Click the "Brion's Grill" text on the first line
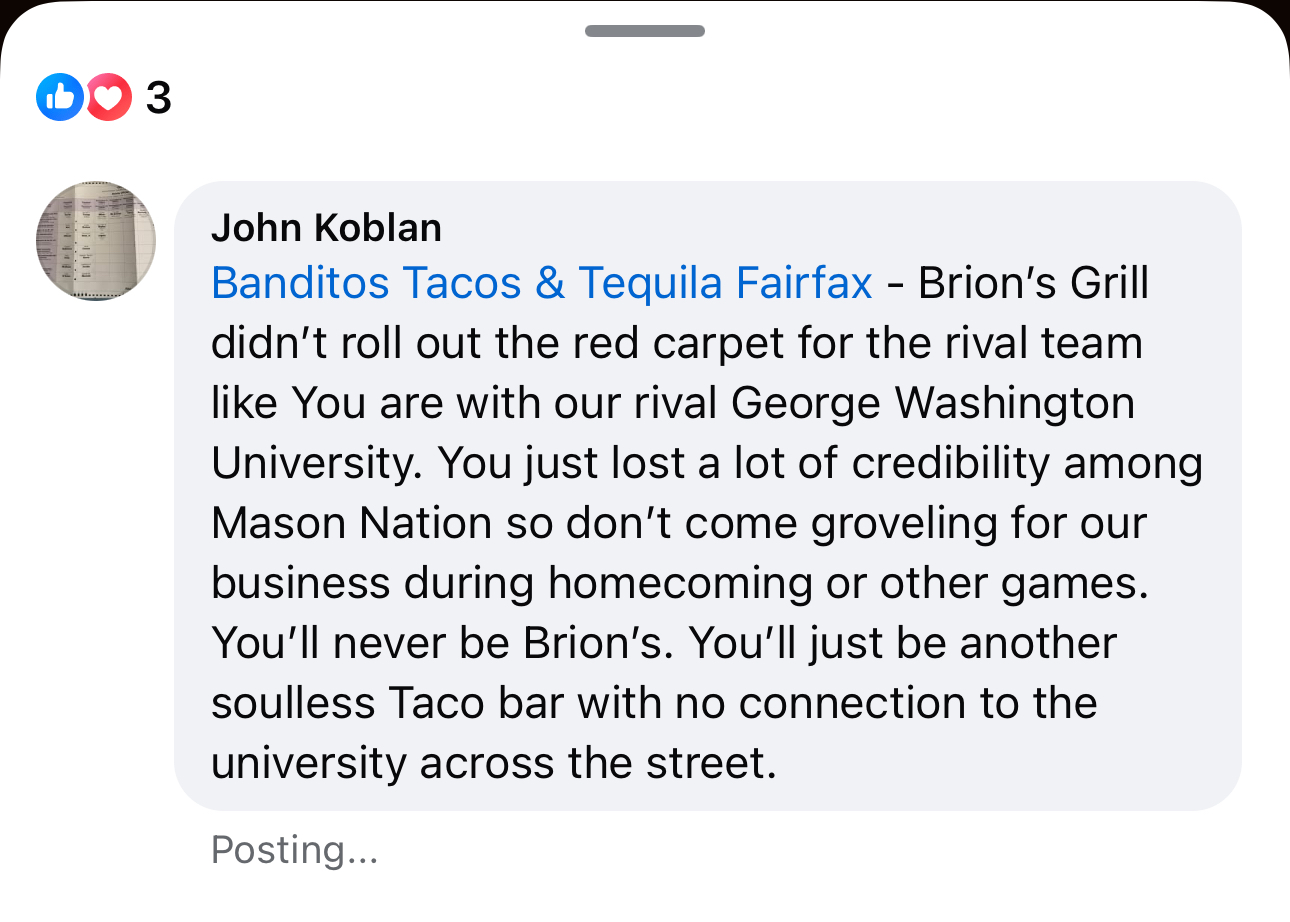 pos(1033,283)
